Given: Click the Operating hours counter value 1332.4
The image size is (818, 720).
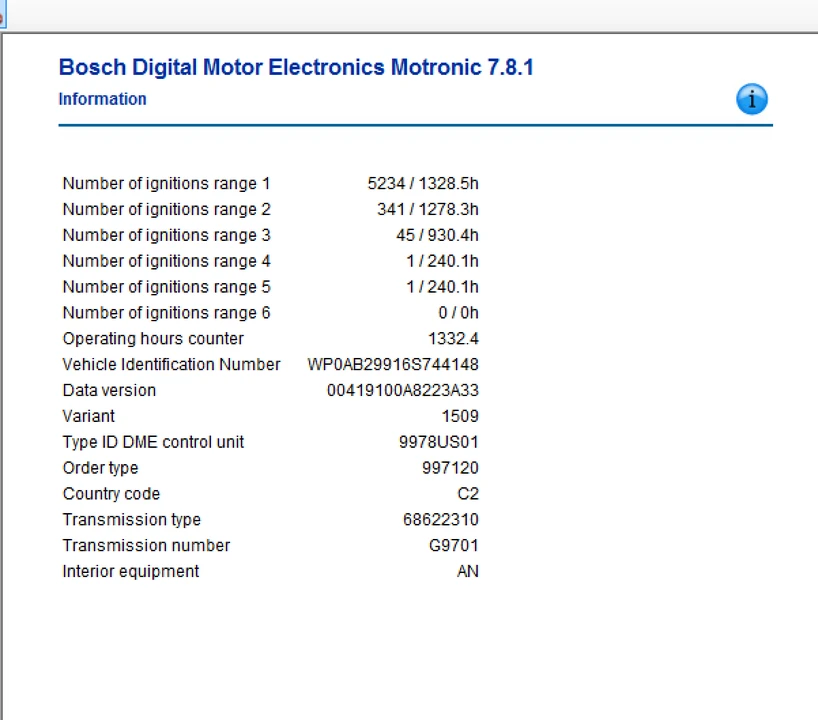Looking at the screenshot, I should (x=453, y=339).
